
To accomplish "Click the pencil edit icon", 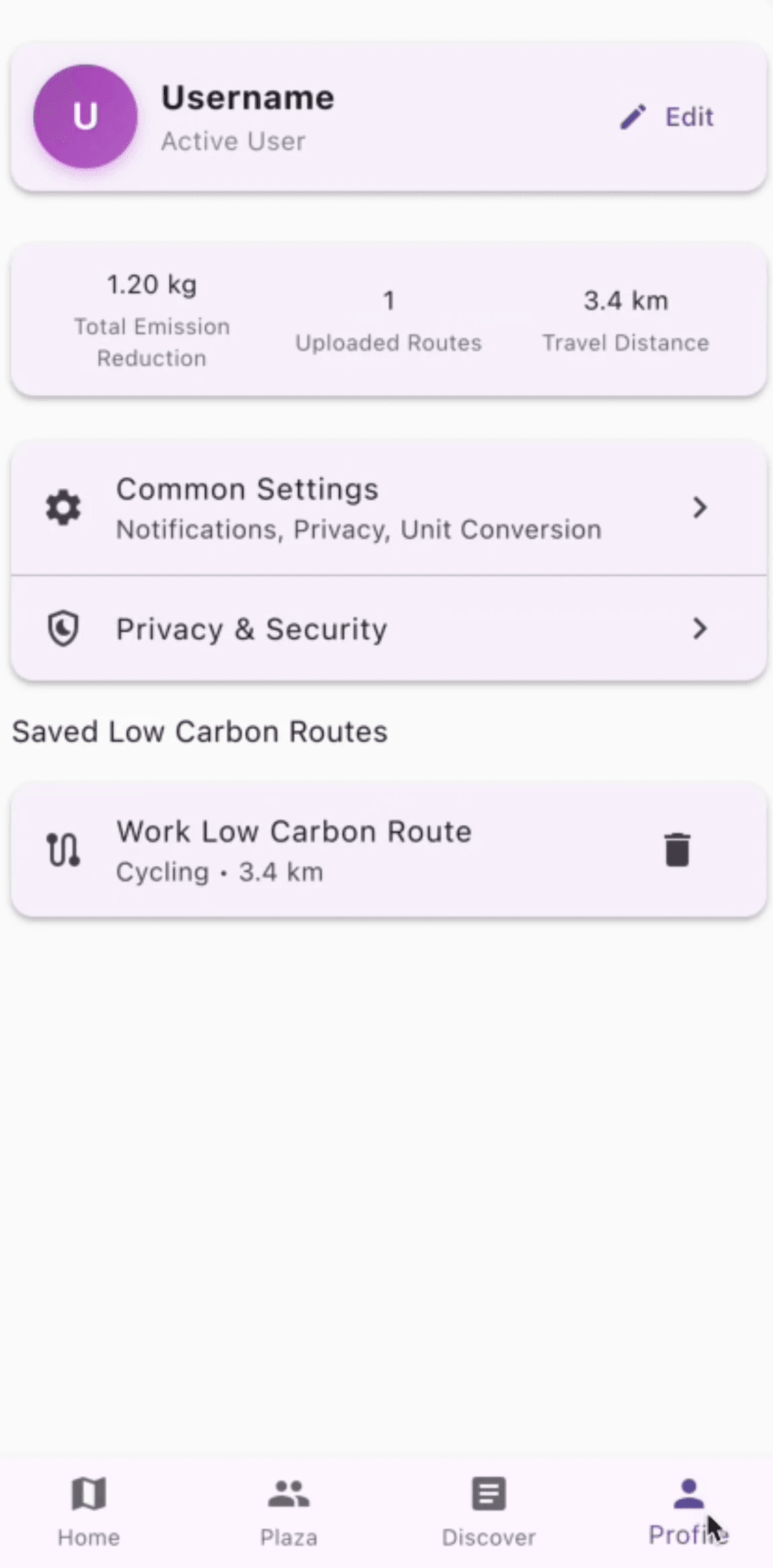I will pos(633,117).
